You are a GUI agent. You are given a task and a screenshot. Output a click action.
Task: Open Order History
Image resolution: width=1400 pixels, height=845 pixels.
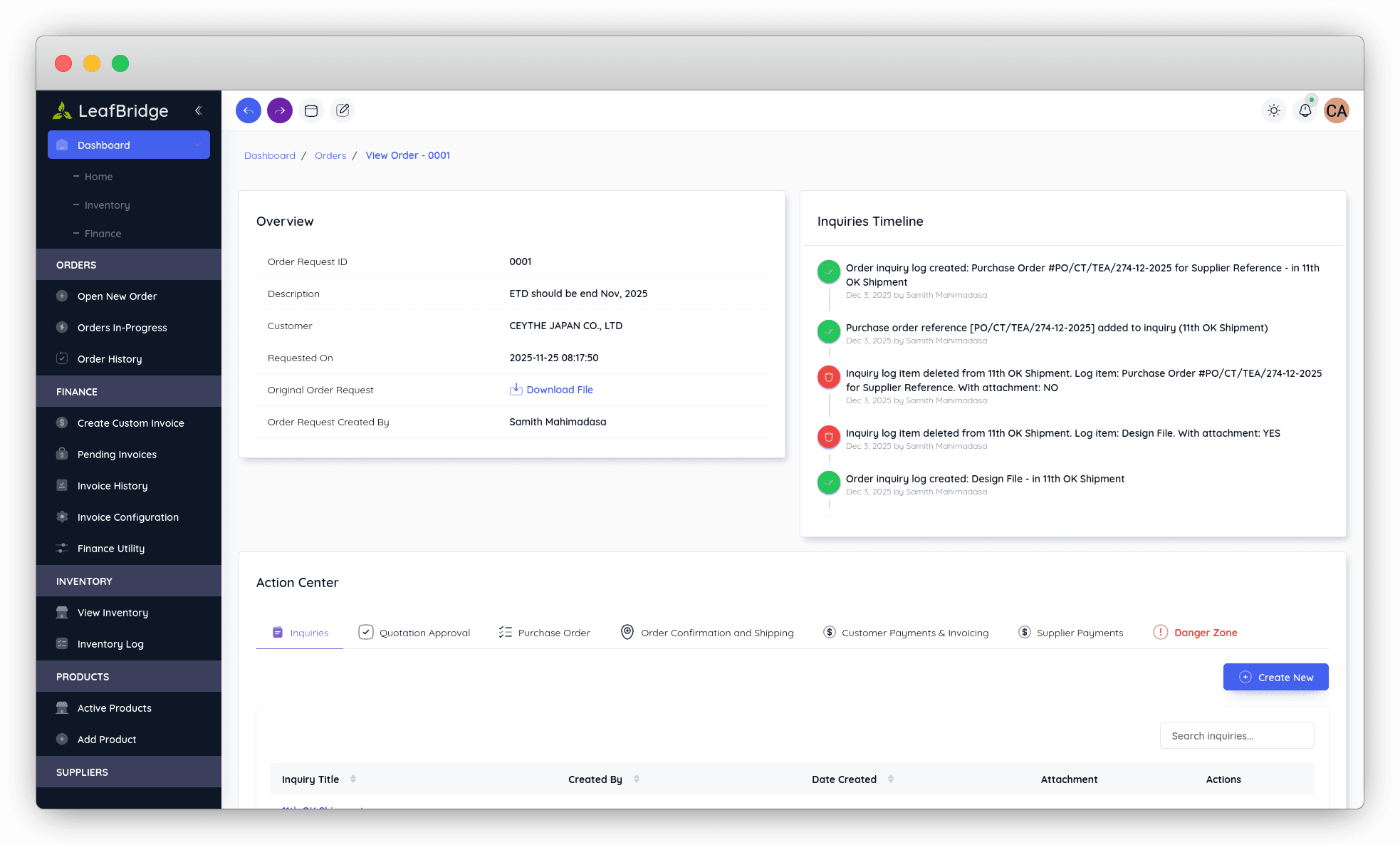[x=110, y=359]
